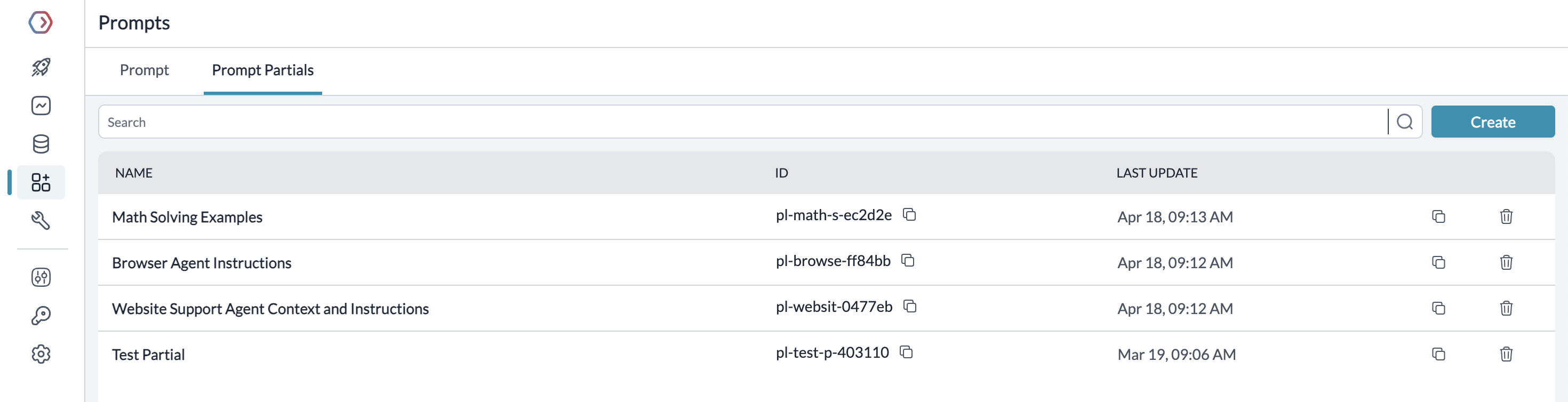Switch to the Prompt tab
The width and height of the screenshot is (1568, 402).
coord(144,70)
